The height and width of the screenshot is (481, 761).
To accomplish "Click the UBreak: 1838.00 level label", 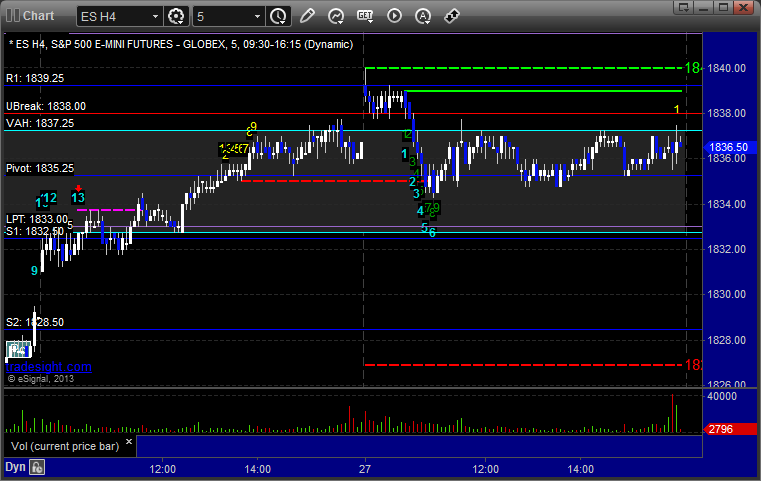I will click(x=46, y=106).
